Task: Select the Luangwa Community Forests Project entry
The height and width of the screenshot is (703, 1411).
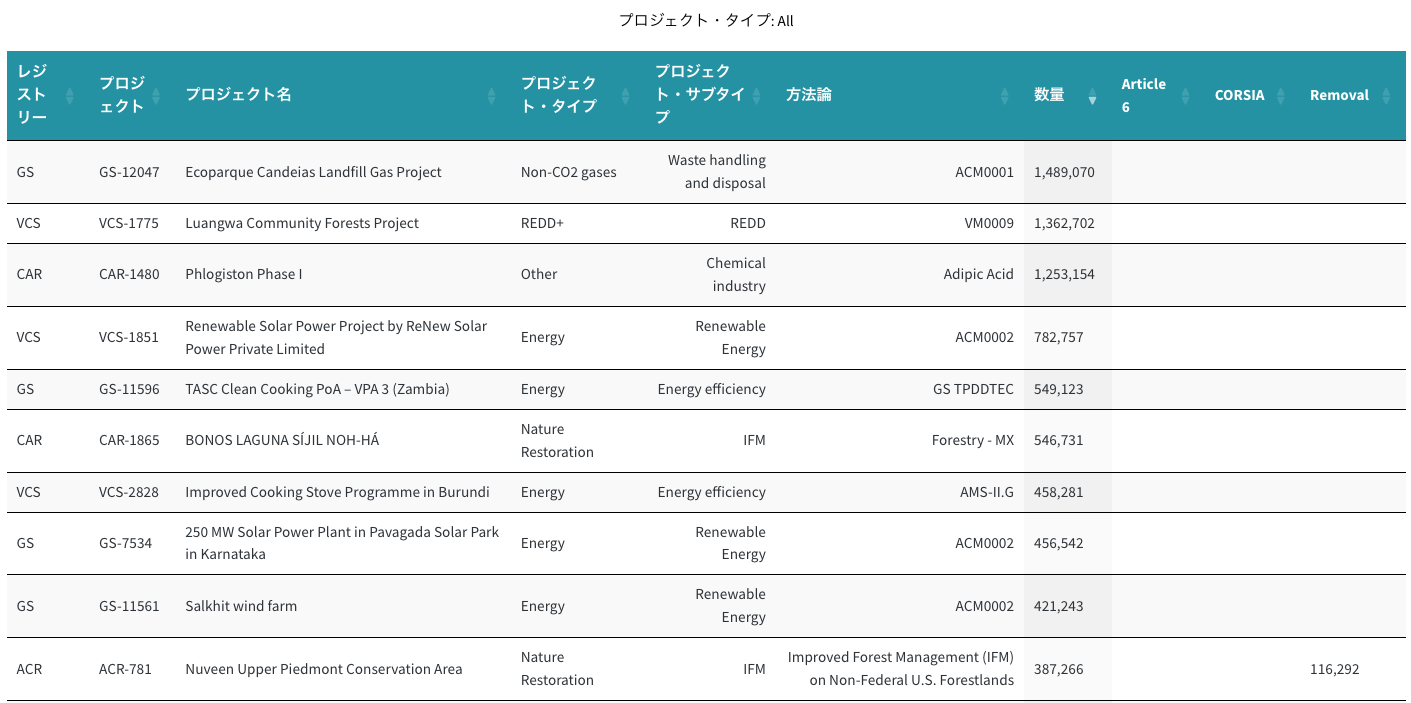Action: (x=302, y=223)
